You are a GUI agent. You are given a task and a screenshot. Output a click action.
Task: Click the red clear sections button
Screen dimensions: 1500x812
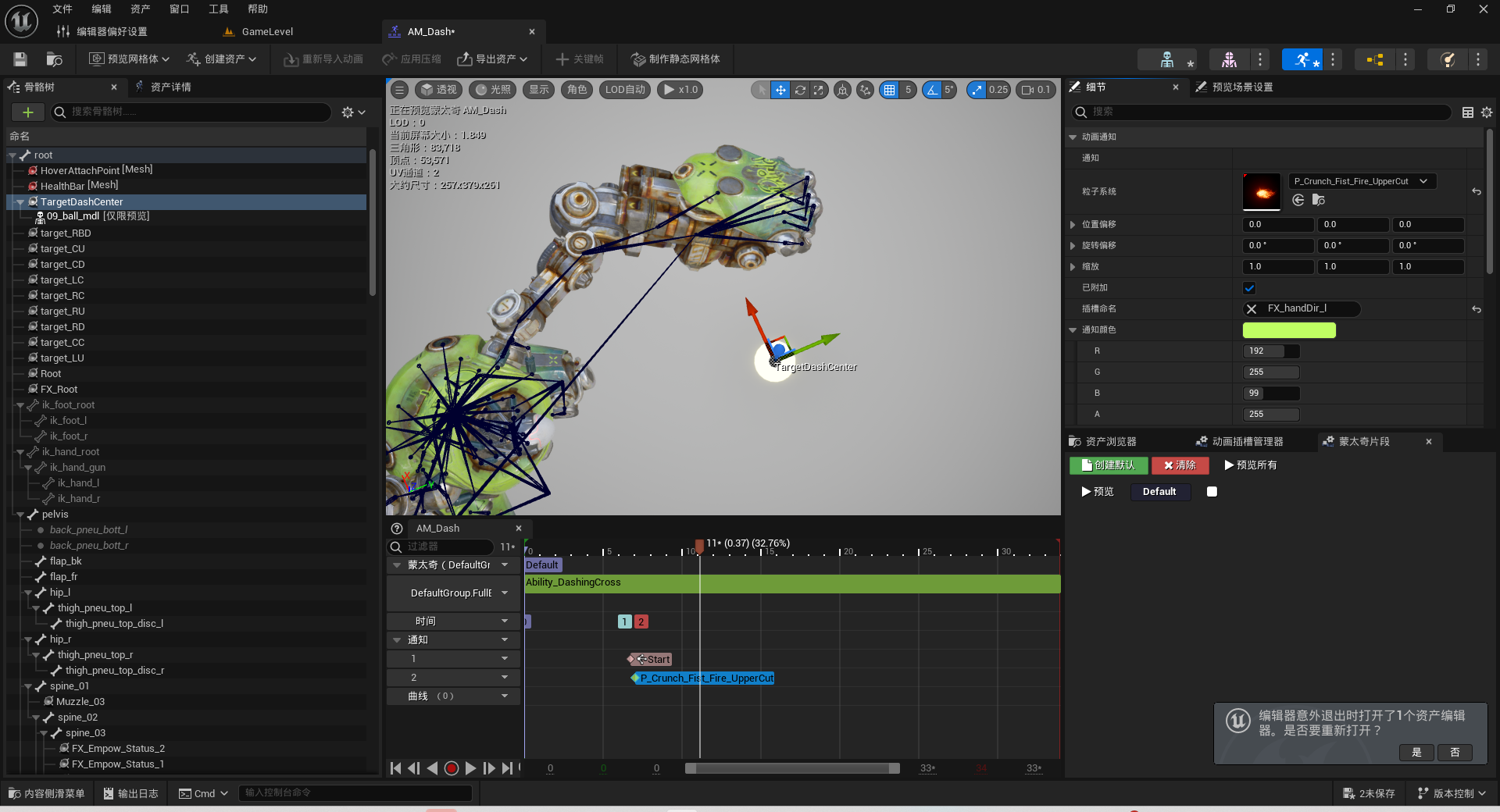(1180, 465)
